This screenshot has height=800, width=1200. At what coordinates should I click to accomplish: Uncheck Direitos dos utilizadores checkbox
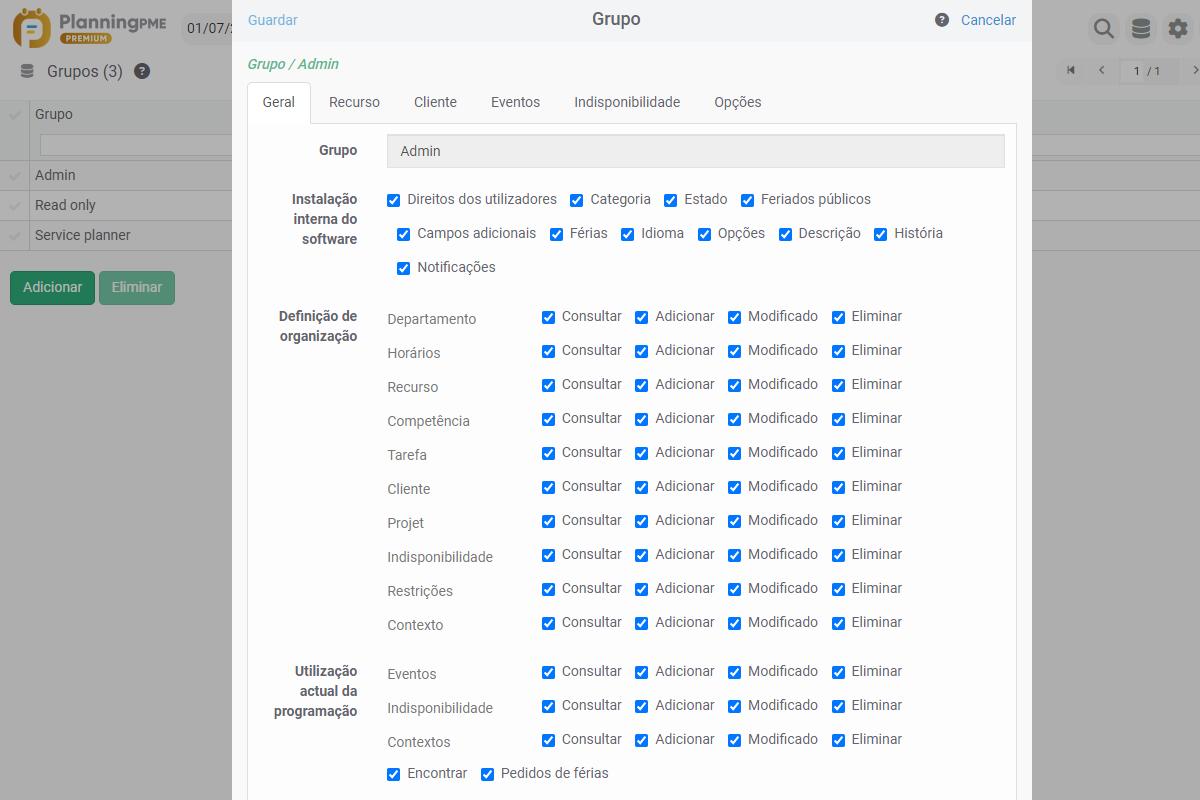coord(394,200)
